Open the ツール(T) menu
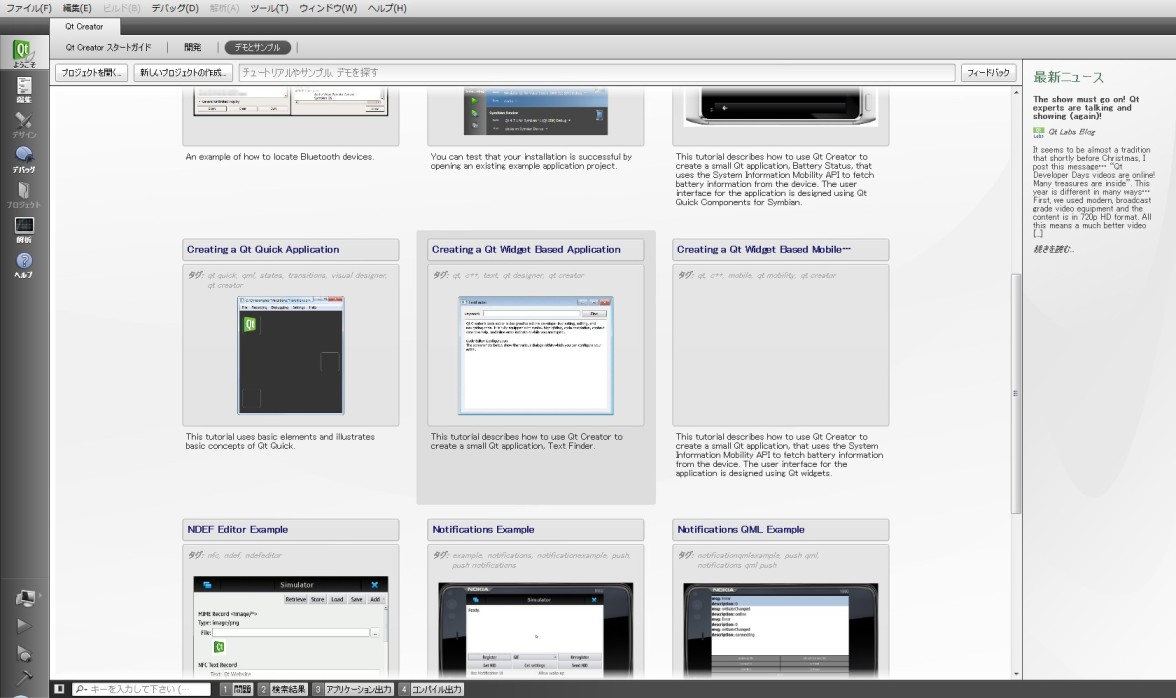The width and height of the screenshot is (1176, 698). 269,7
